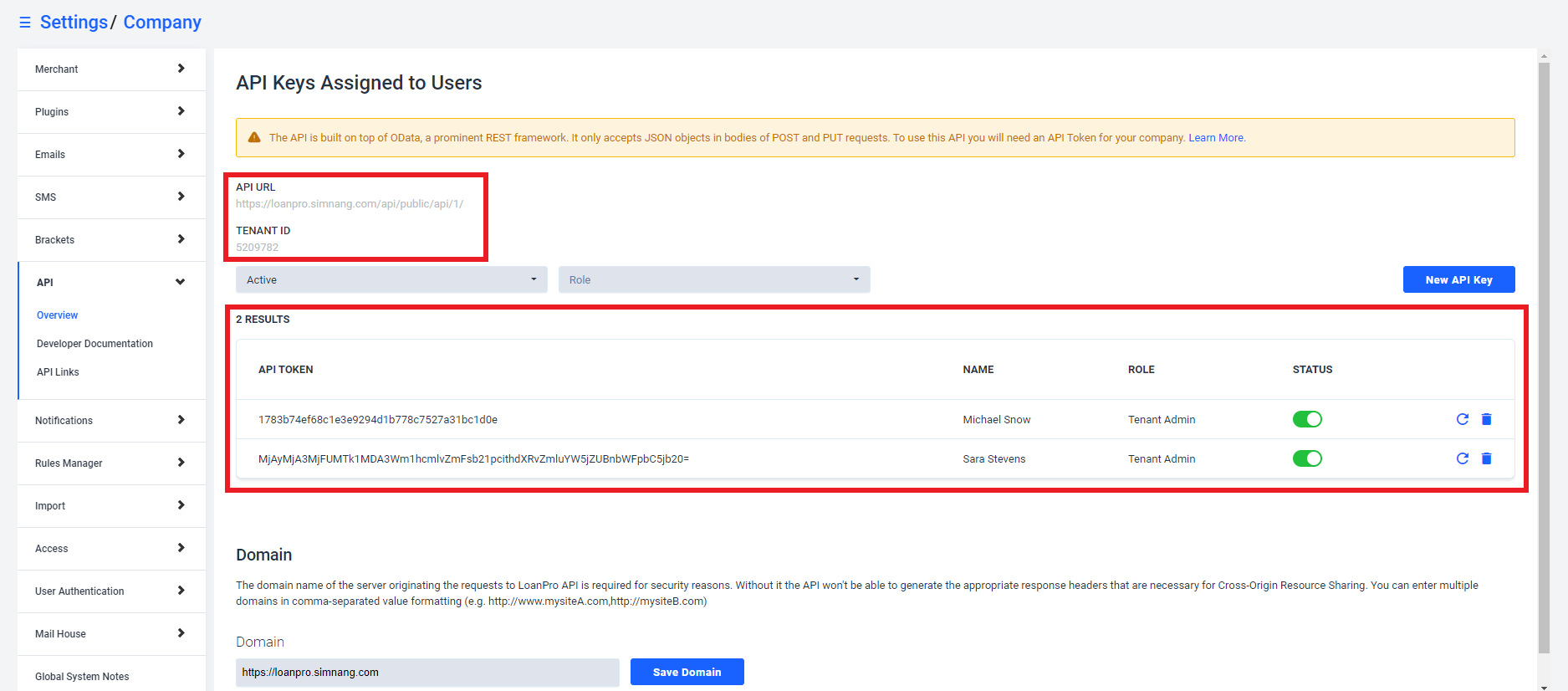Screen dimensions: 1568x691
Task: Select the API Overview submenu item
Action: 57,315
